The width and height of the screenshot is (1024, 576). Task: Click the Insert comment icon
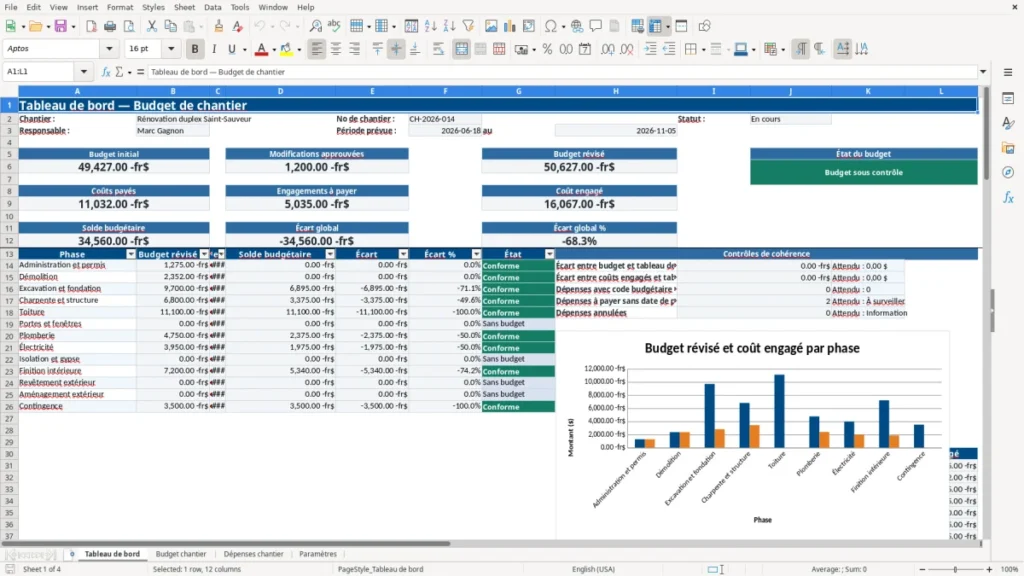(596, 26)
